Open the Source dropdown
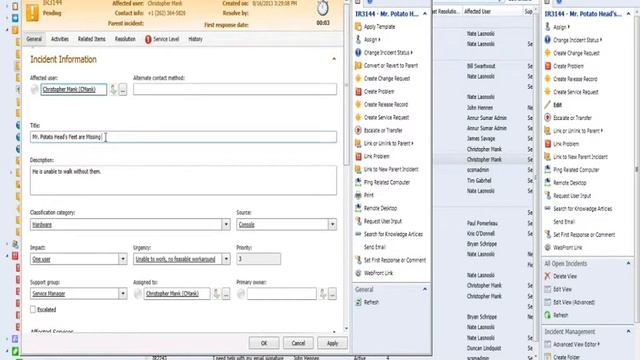Viewport: 640px width, 360px height. [332, 224]
